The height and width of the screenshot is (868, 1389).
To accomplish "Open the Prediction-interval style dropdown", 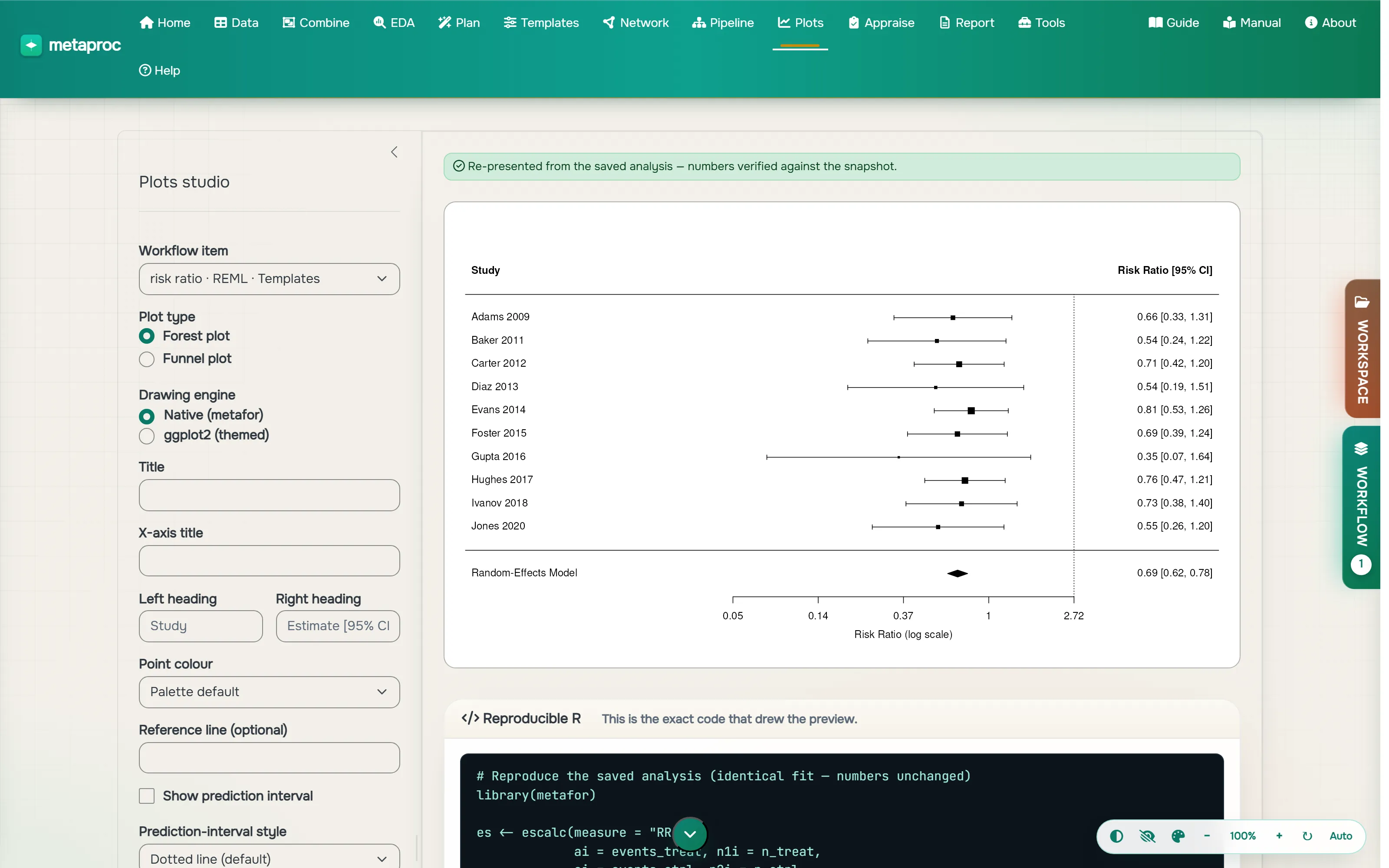I will coord(269,856).
